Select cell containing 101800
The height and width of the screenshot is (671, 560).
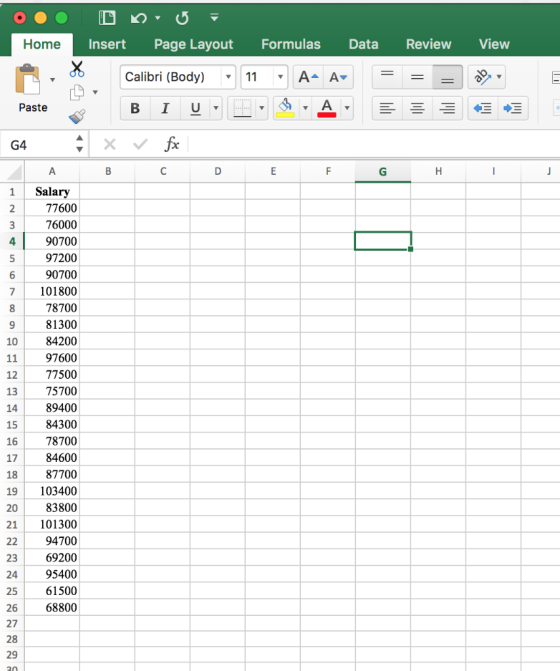[52, 291]
